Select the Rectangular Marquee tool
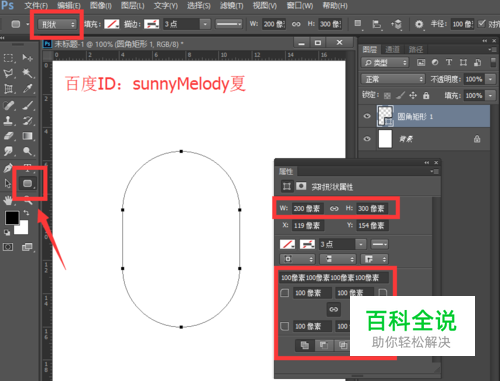The image size is (500, 381). [x=8, y=58]
